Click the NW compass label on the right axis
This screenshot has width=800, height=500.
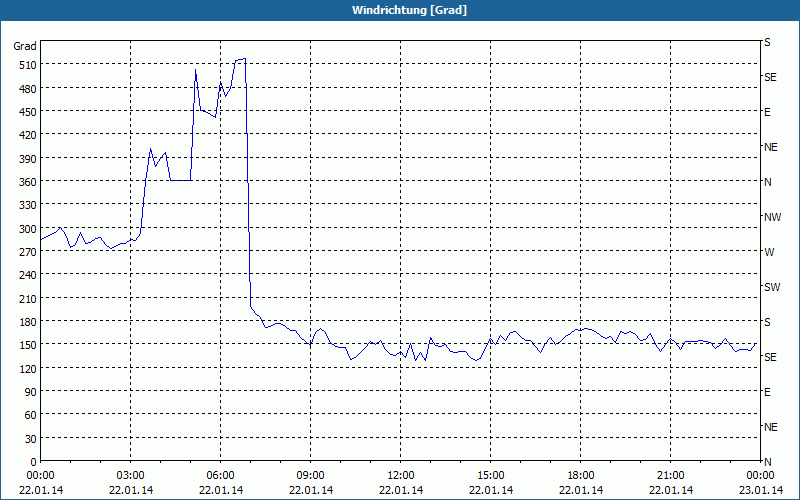coord(772,217)
